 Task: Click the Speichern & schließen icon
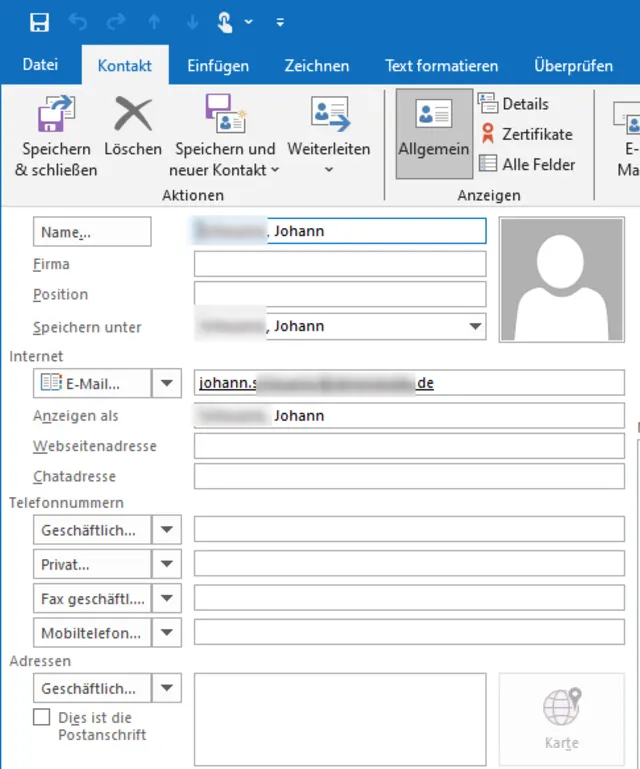(56, 115)
